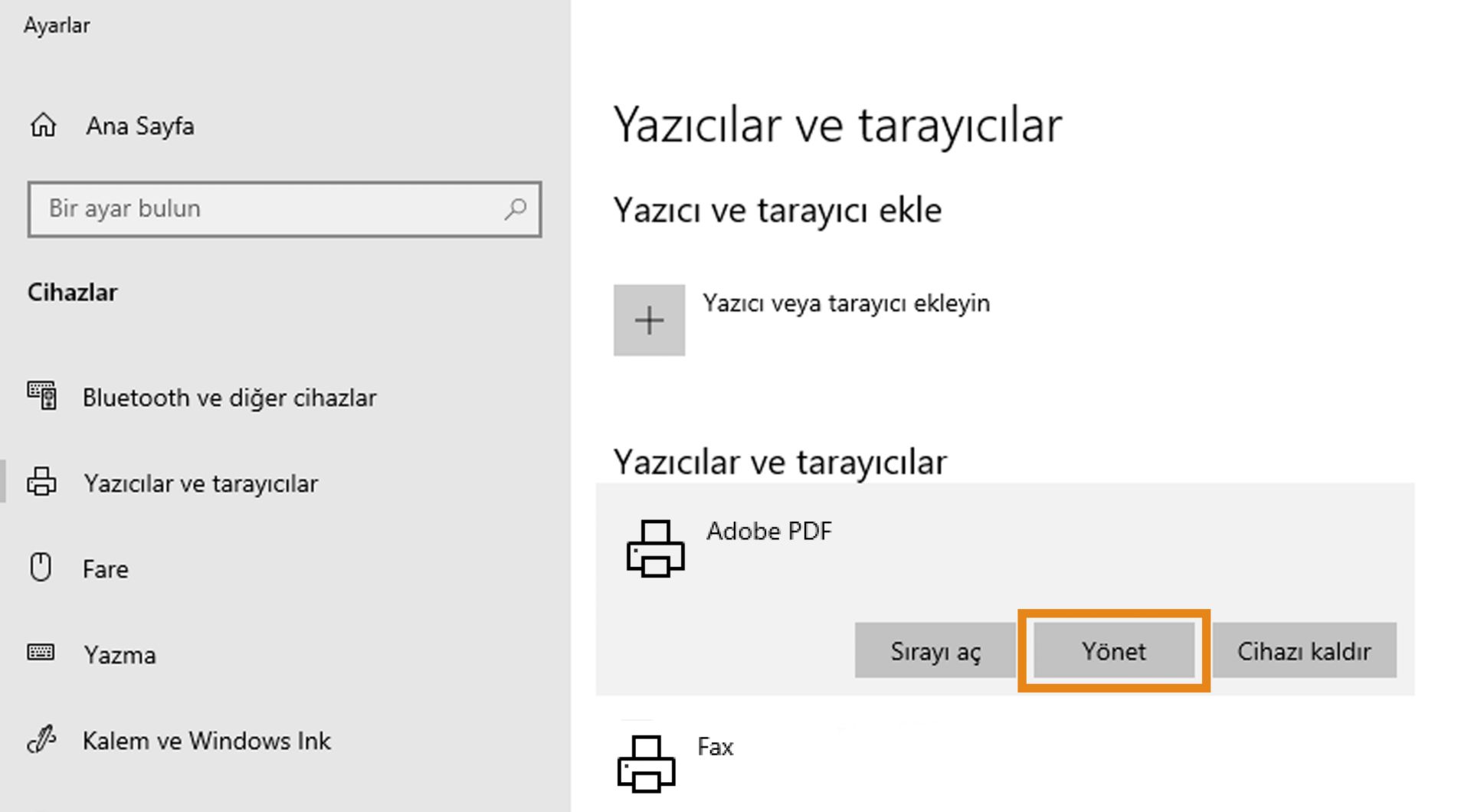Image resolution: width=1471 pixels, height=812 pixels.
Task: Select the Adobe PDF printer entry
Action: [x=770, y=531]
